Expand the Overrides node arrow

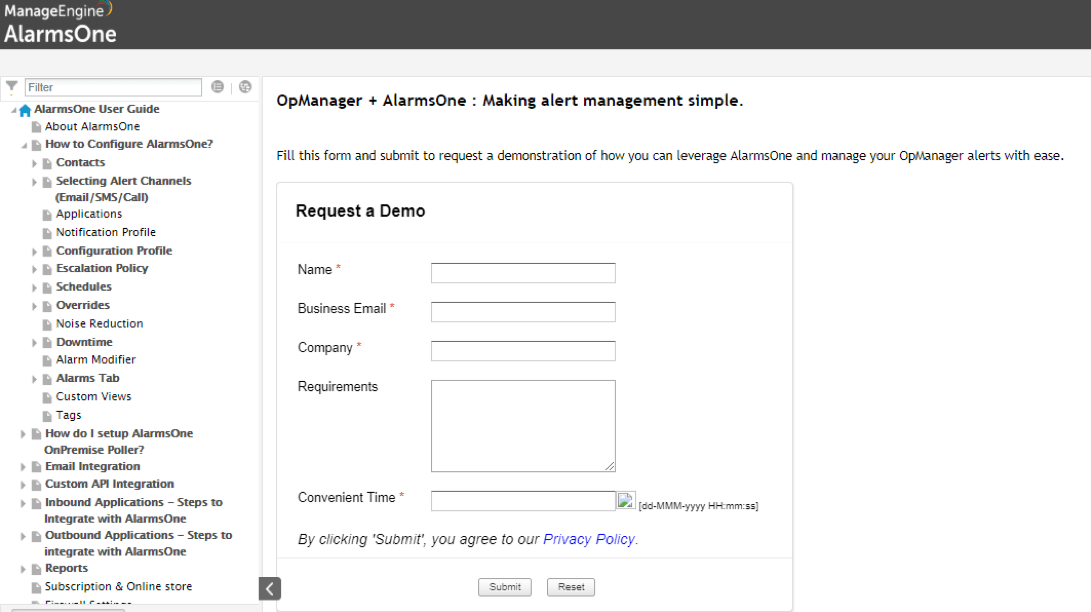point(35,306)
